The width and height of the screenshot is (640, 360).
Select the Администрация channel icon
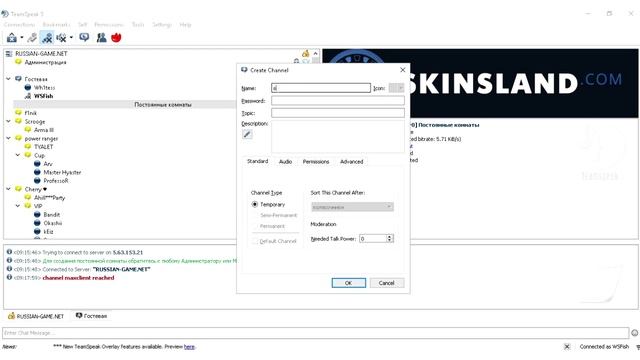[x=18, y=62]
